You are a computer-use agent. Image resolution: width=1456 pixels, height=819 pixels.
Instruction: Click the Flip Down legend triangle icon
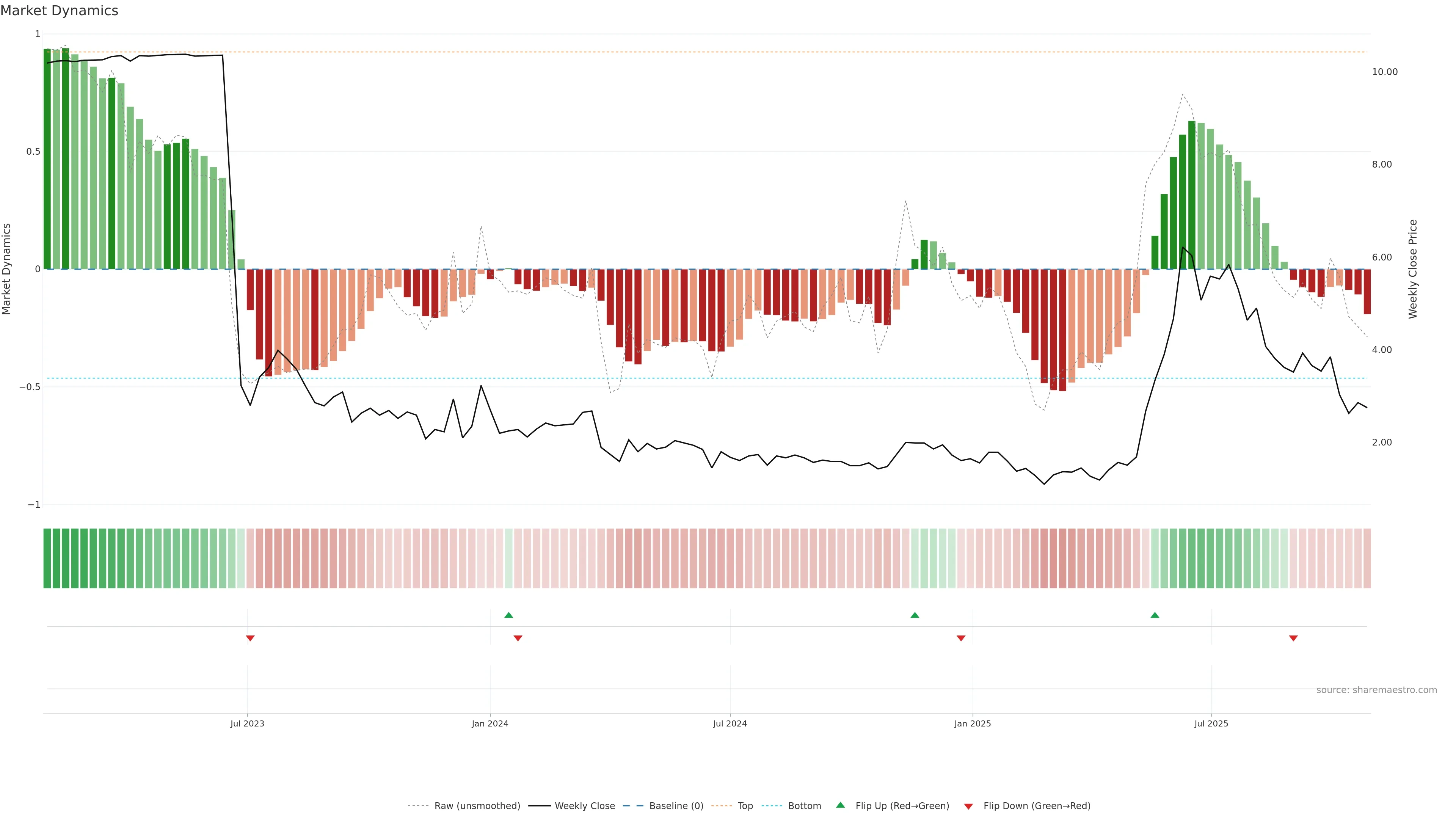pos(968,806)
